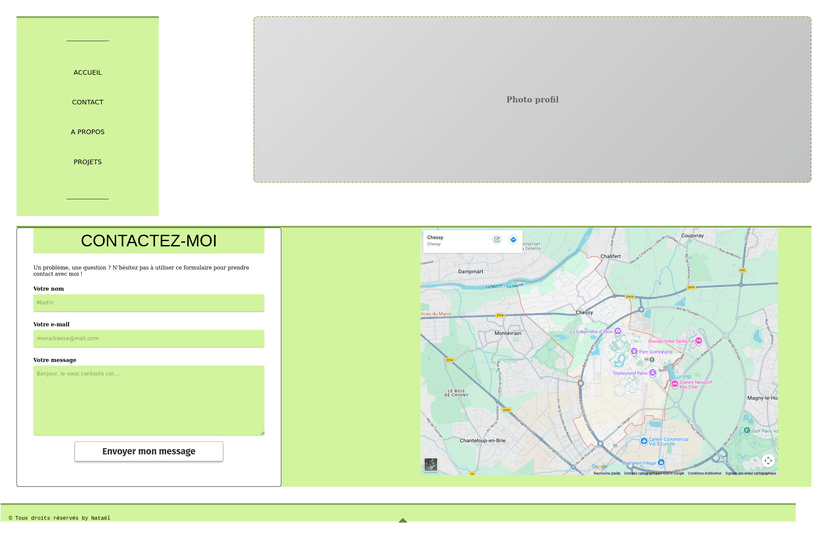Click Centre Commercial Val d'Europe shopping pin
828x538 pixels.
click(x=644, y=441)
